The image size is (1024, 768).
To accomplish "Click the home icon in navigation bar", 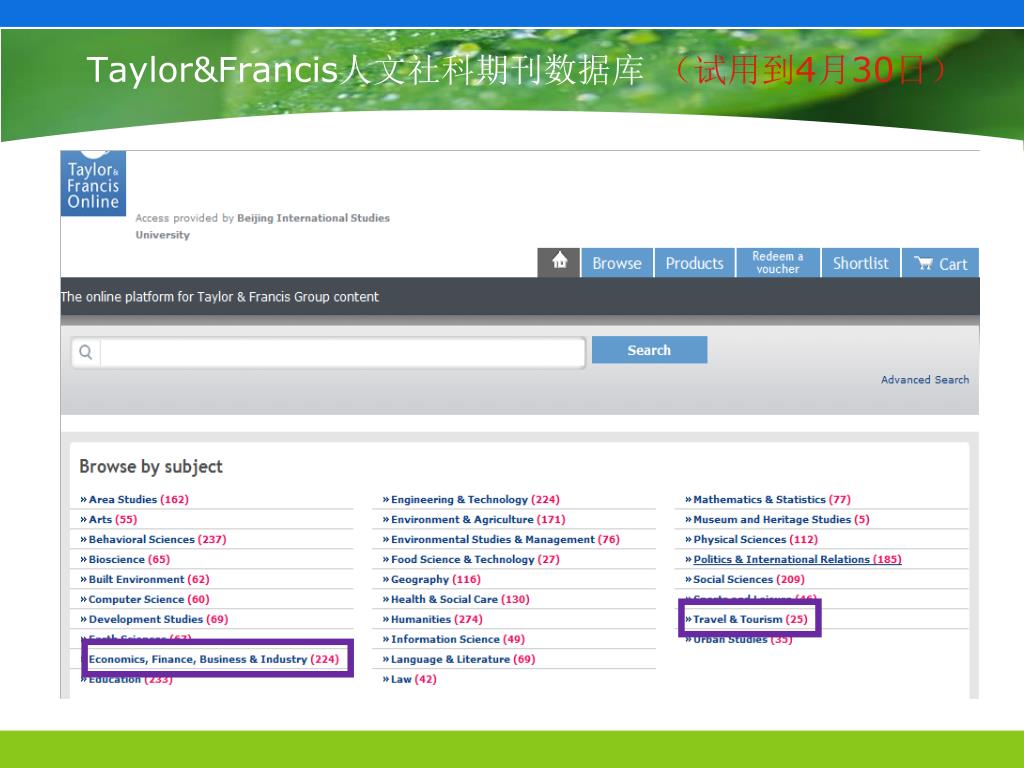I will [x=559, y=263].
